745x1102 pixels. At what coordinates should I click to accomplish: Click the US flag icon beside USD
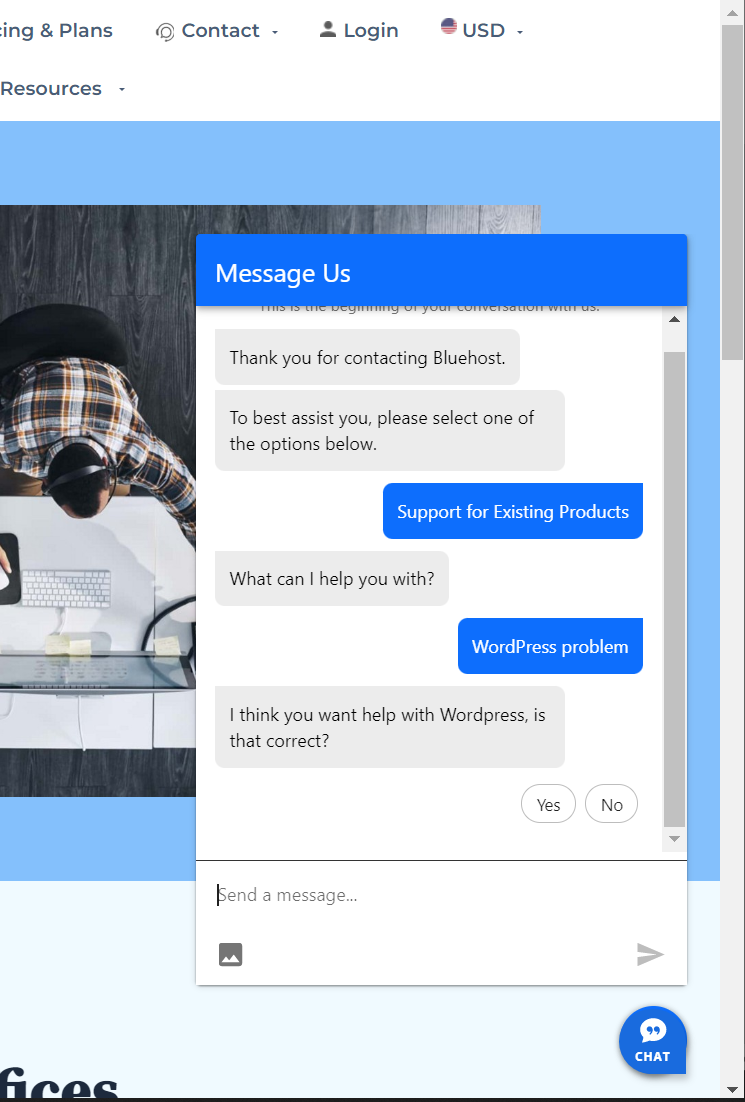448,27
